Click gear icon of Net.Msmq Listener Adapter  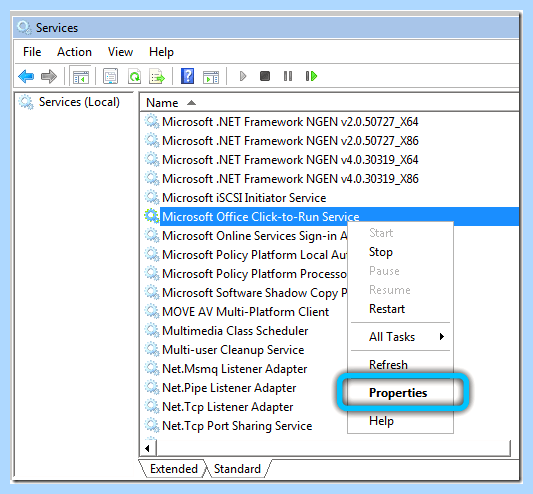point(152,369)
